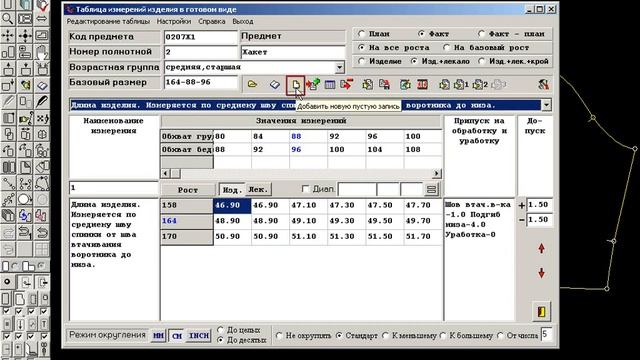Click the Код предмета input field
Viewport: 640px width, 360px height.
(x=200, y=37)
